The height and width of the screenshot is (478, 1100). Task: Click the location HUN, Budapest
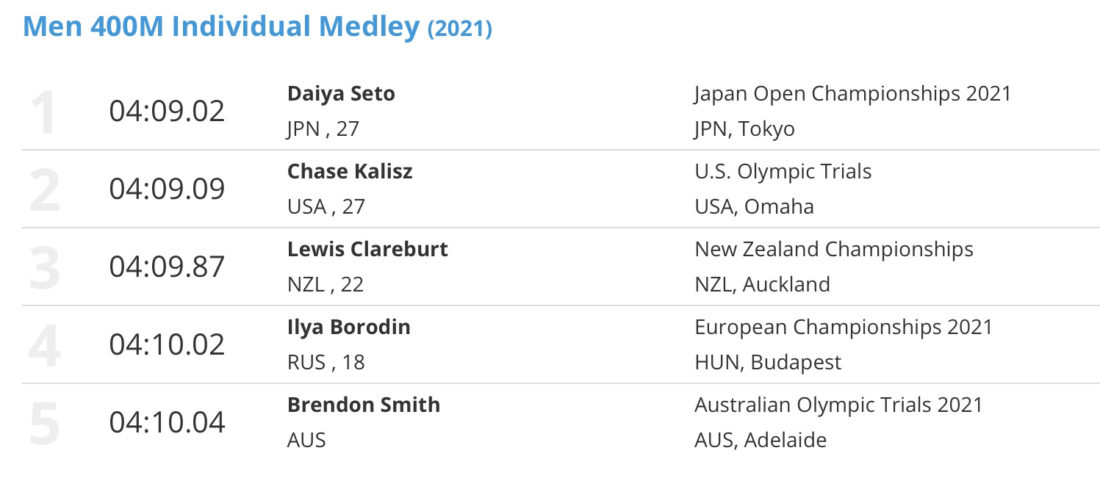coord(767,364)
